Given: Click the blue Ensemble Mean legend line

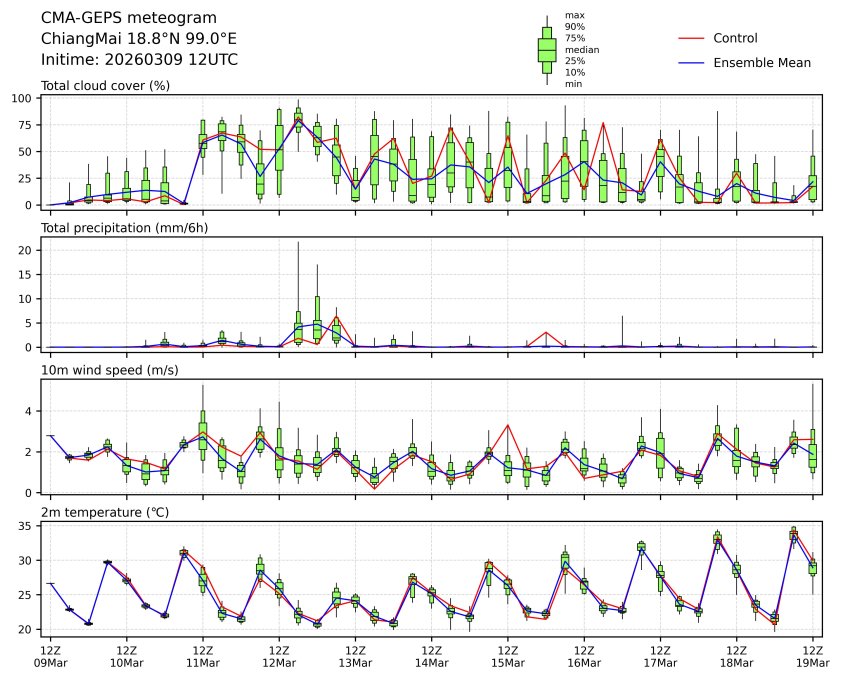Looking at the screenshot, I should tap(693, 63).
